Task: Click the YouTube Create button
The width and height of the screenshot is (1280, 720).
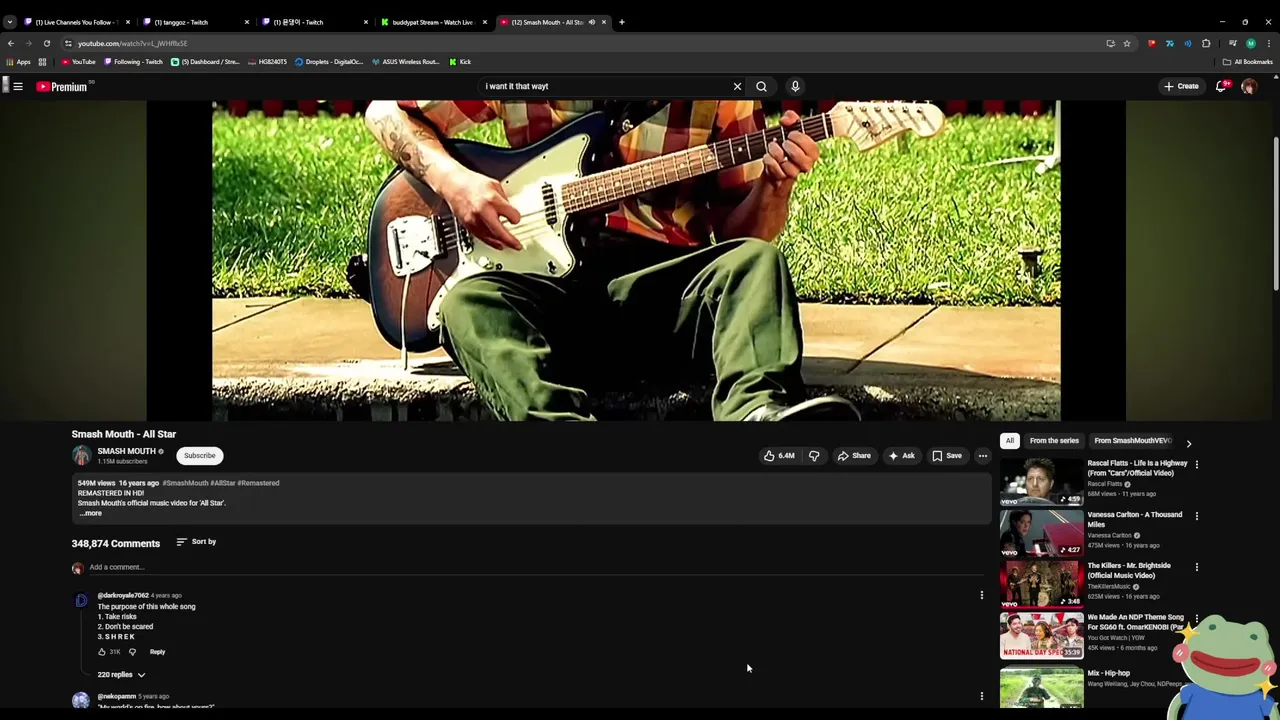Action: (1181, 86)
